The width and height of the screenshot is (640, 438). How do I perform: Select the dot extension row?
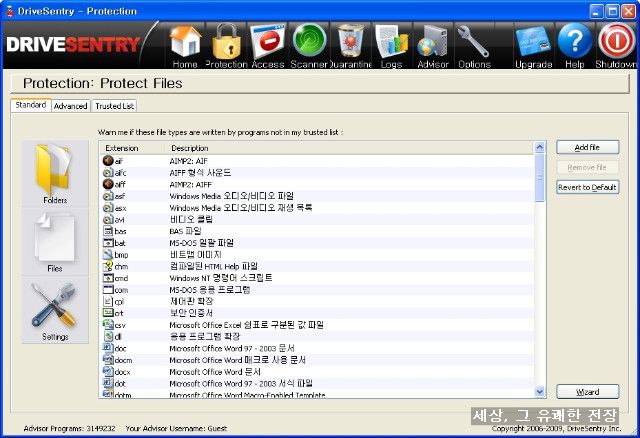tap(317, 384)
